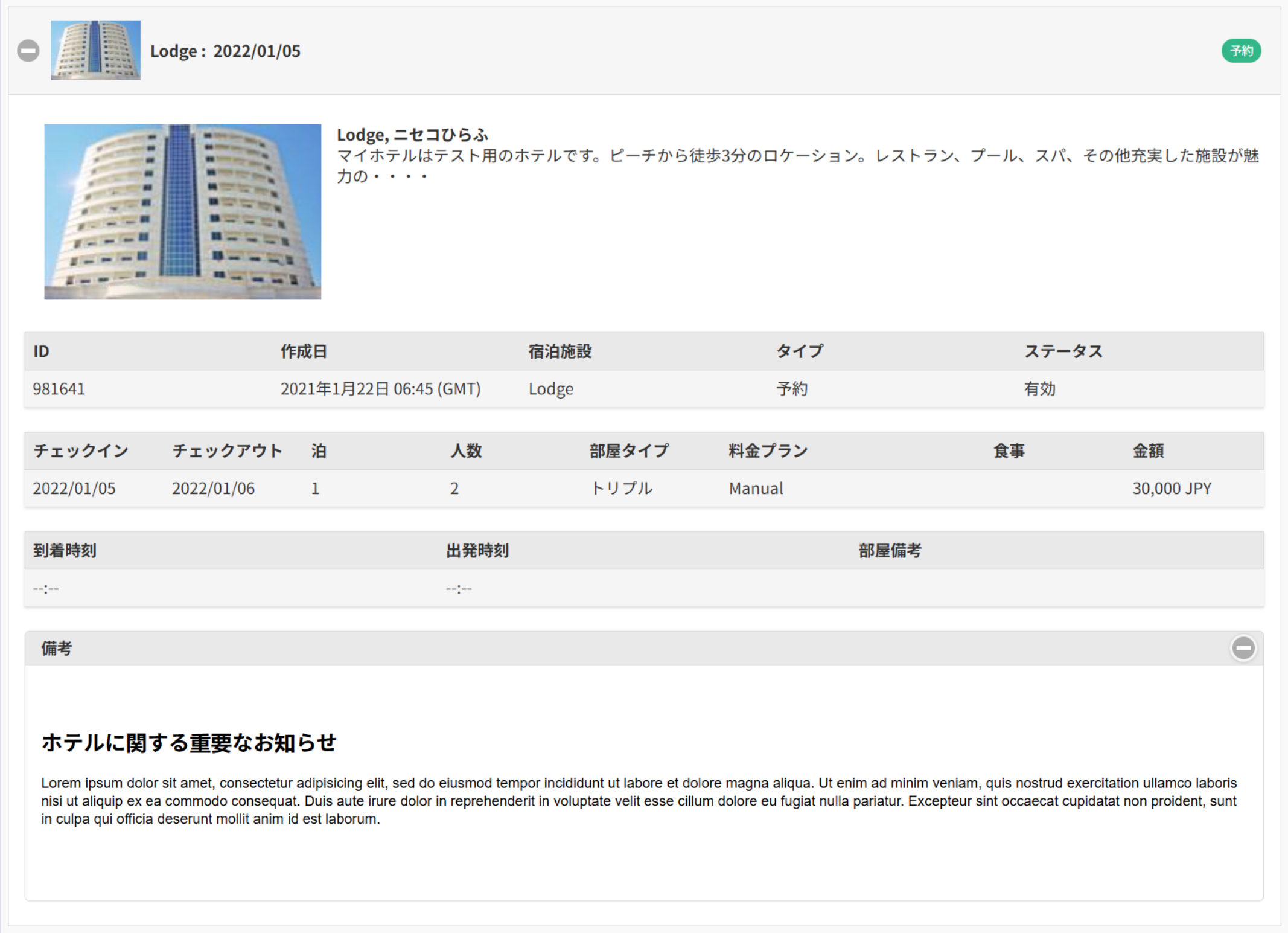1288x933 pixels.
Task: Click the 備考 section title
Action: 56,649
